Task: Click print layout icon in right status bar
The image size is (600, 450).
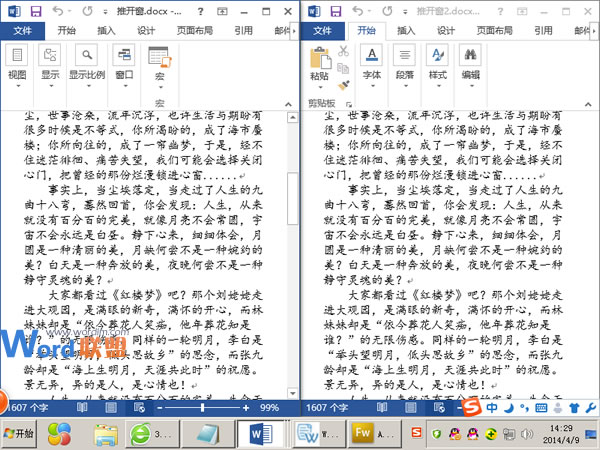Action: (411, 408)
